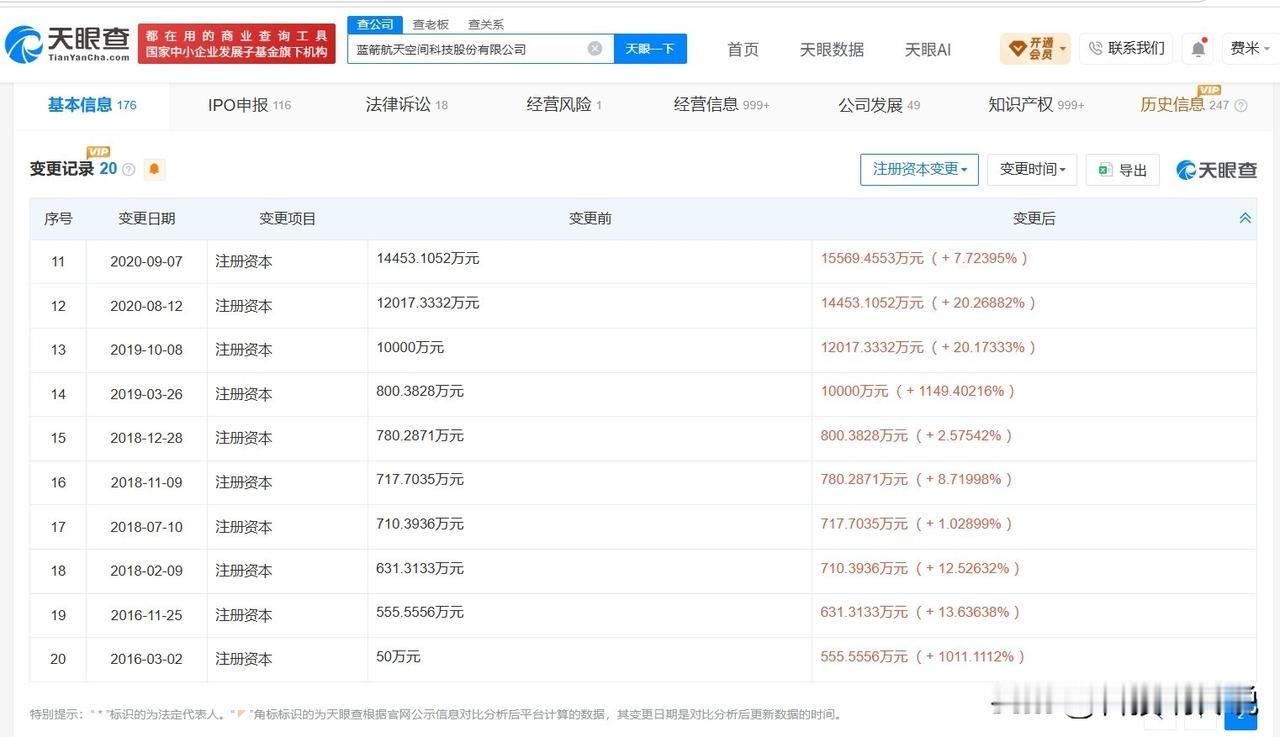Click the date 2018-11-09

tap(147, 482)
